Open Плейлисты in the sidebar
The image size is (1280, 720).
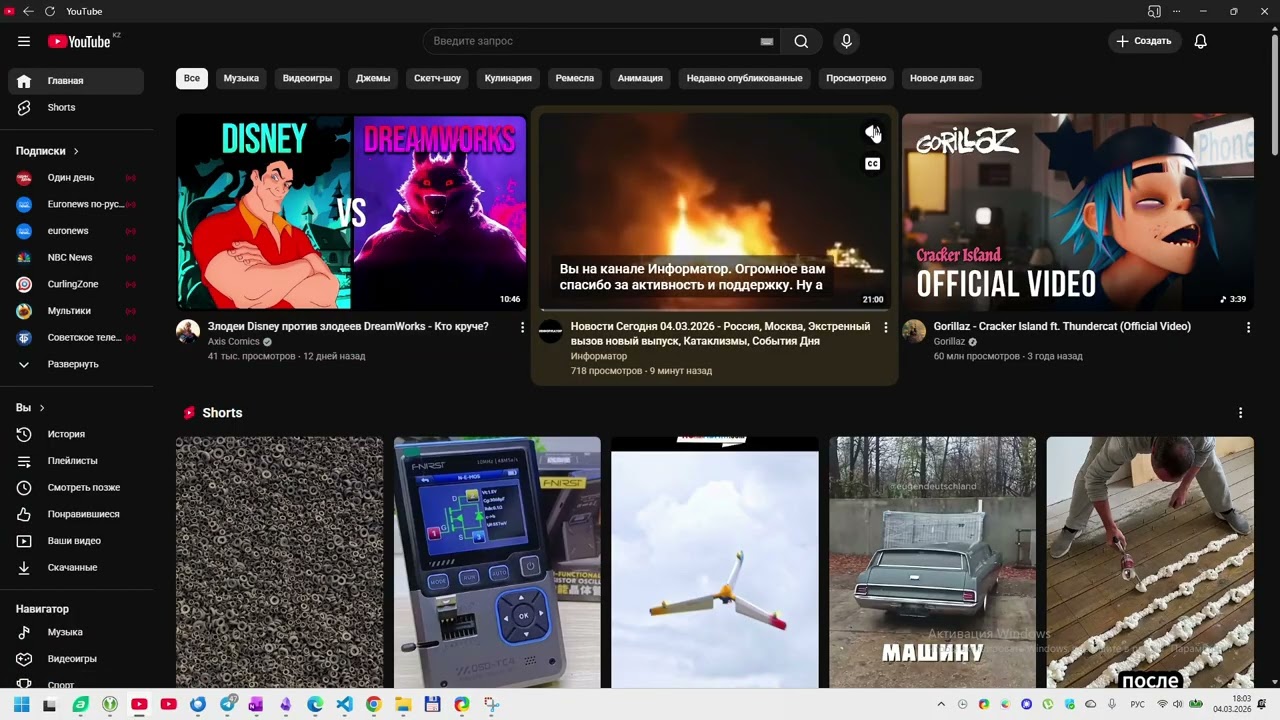[76, 461]
